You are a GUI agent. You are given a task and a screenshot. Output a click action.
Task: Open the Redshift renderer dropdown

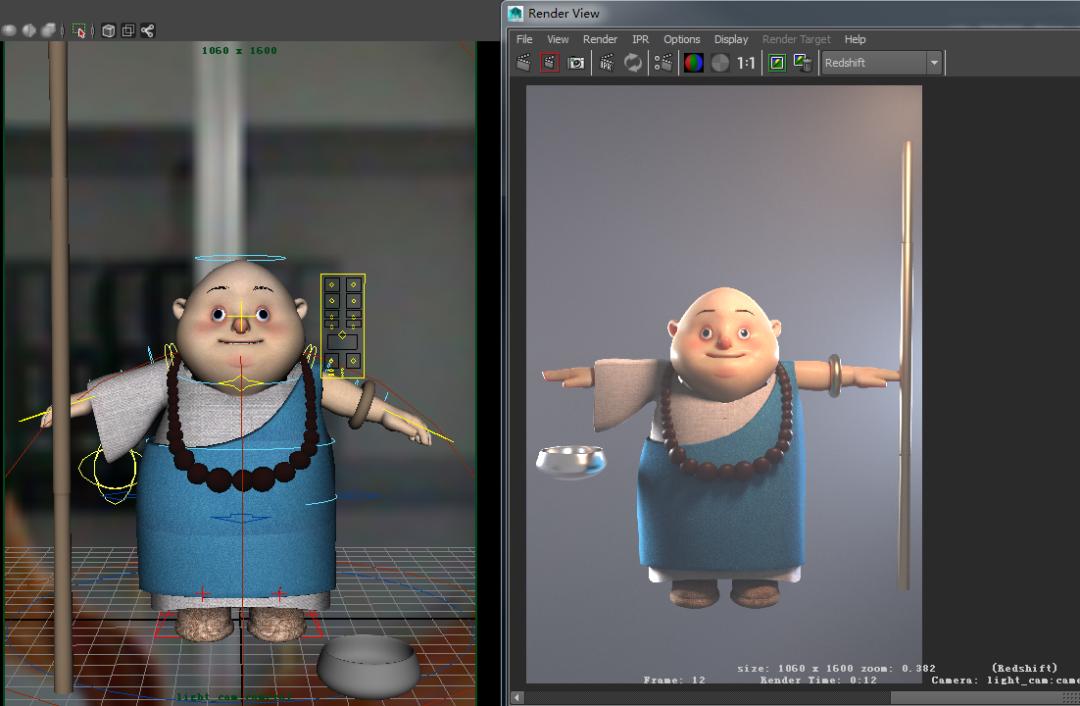pyautogui.click(x=934, y=63)
